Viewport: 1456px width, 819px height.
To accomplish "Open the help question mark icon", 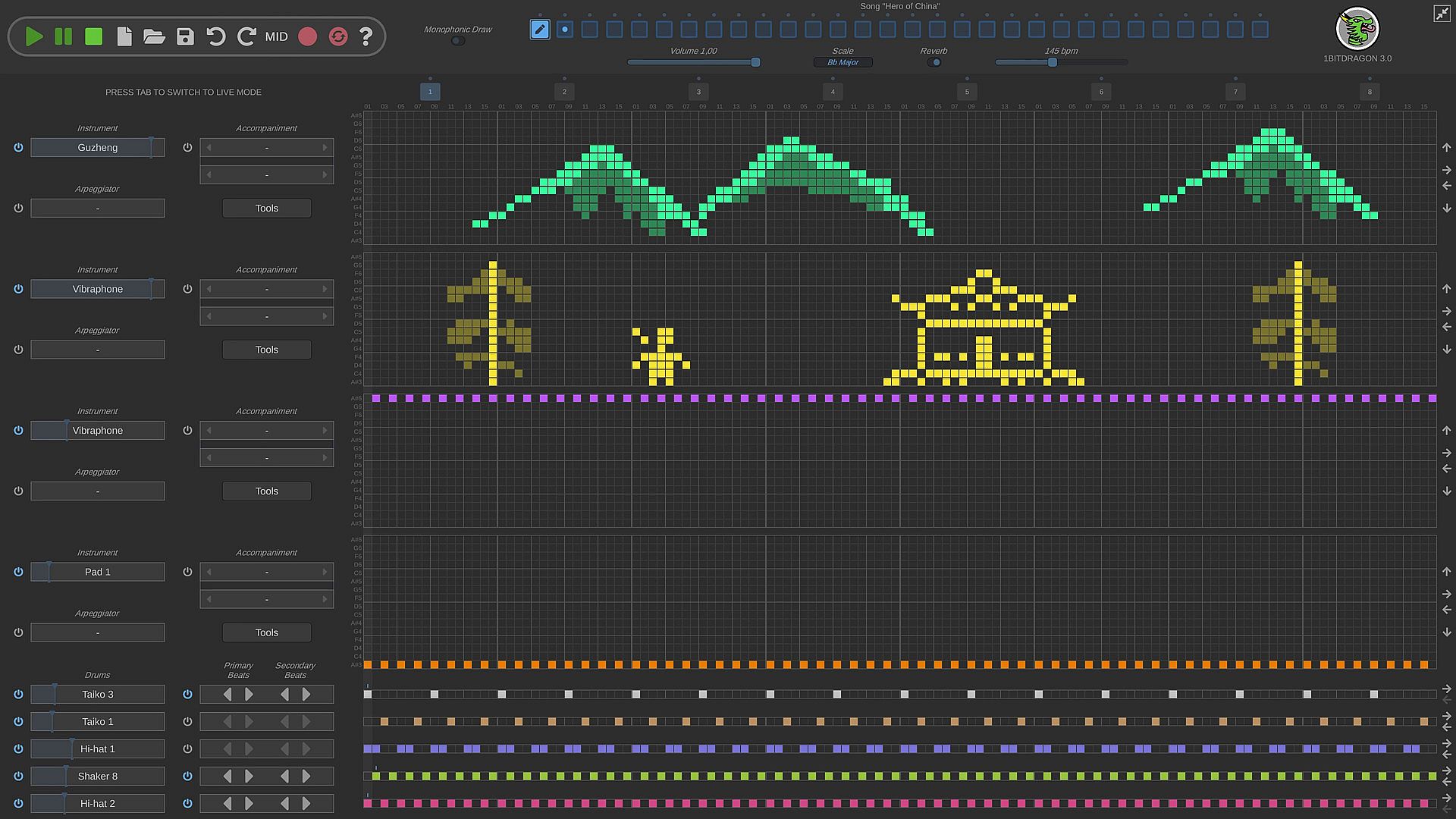I will click(366, 36).
